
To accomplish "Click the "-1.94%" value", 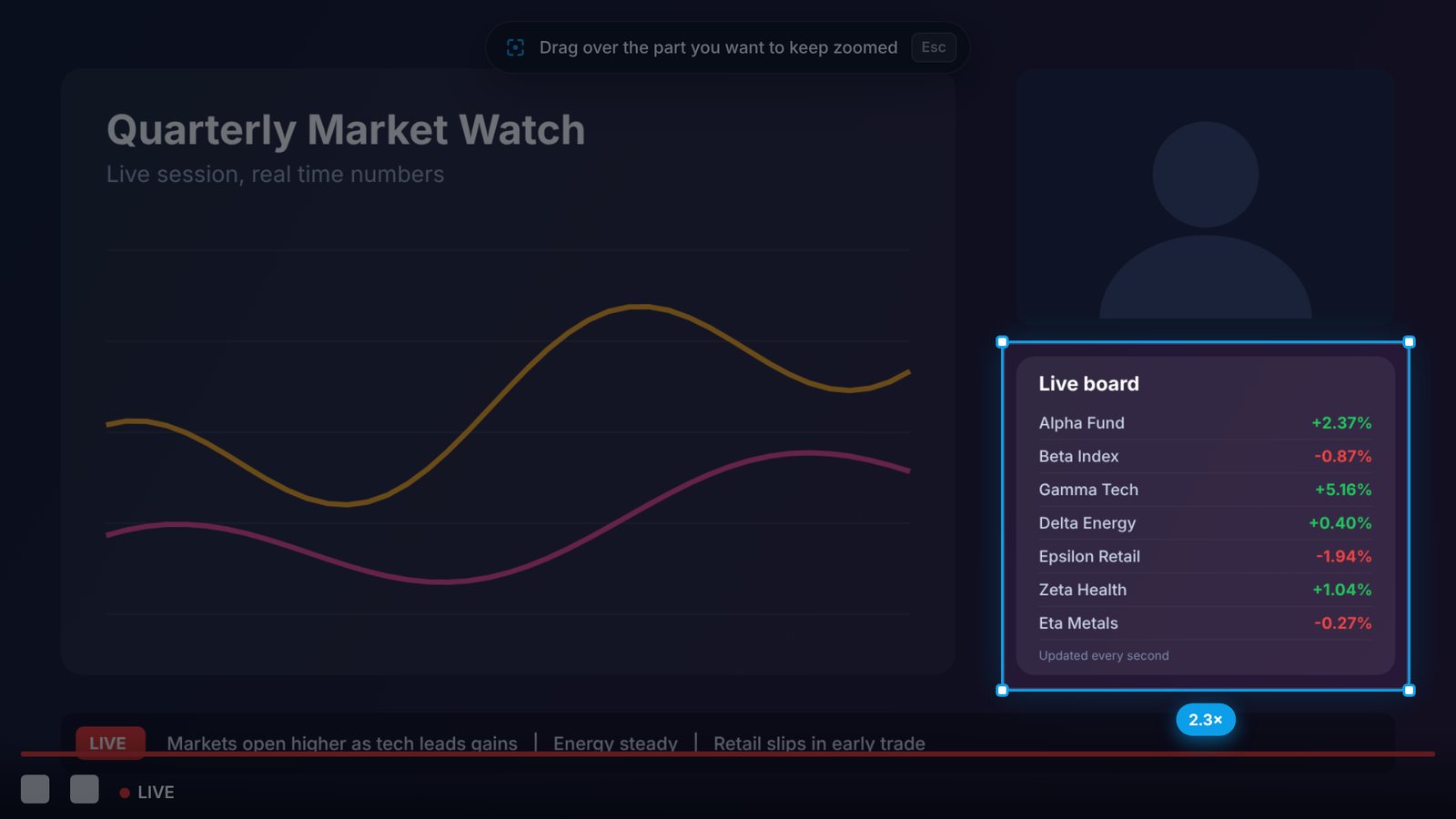I will (1344, 557).
